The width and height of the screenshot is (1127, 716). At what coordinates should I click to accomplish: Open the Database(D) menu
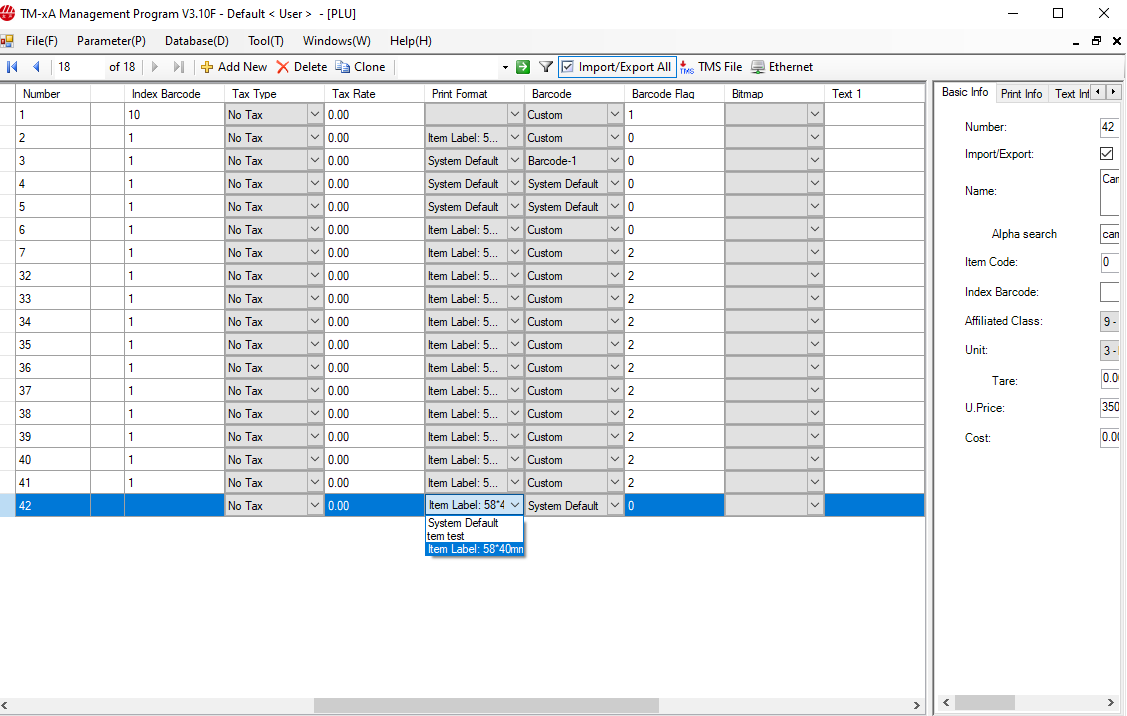point(196,41)
